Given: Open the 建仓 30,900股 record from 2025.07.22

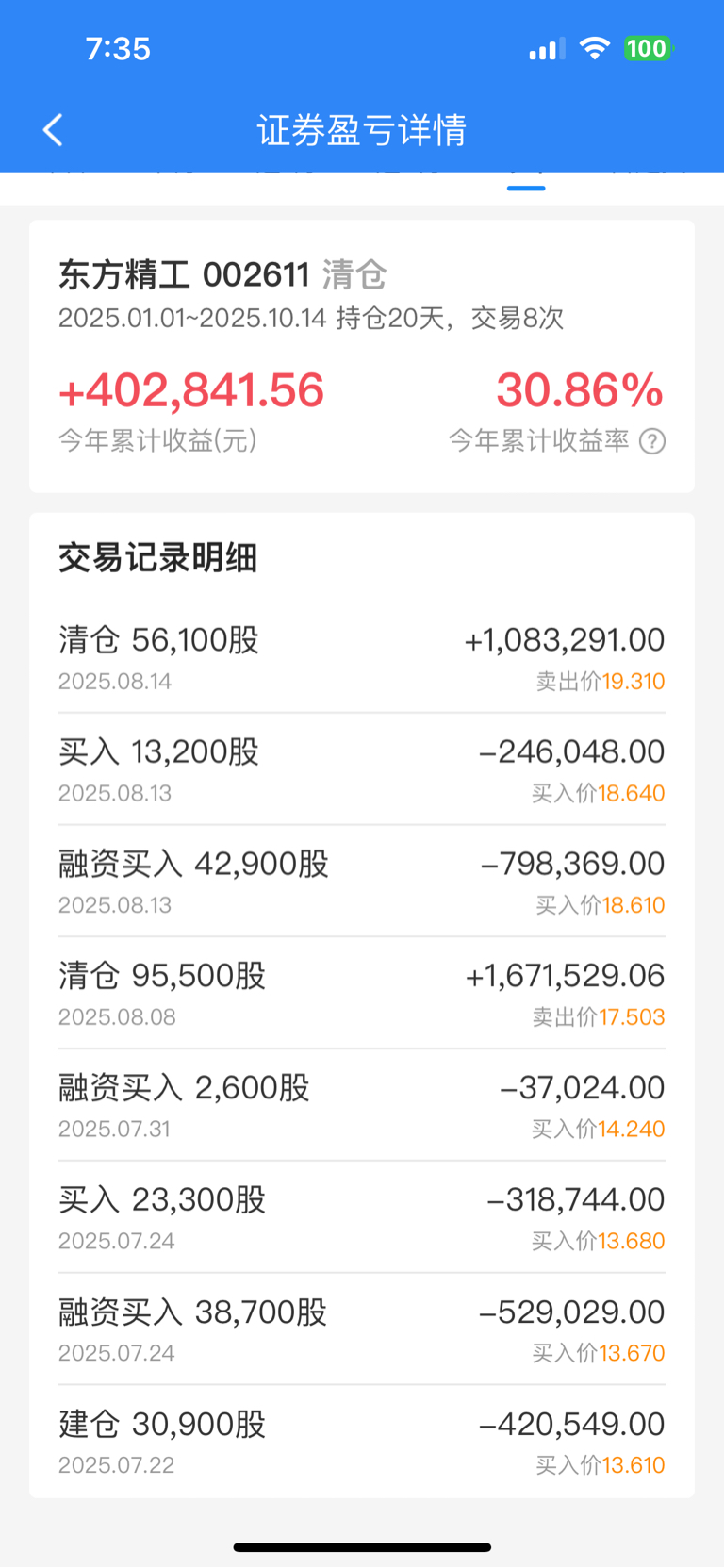Looking at the screenshot, I should point(362,1443).
